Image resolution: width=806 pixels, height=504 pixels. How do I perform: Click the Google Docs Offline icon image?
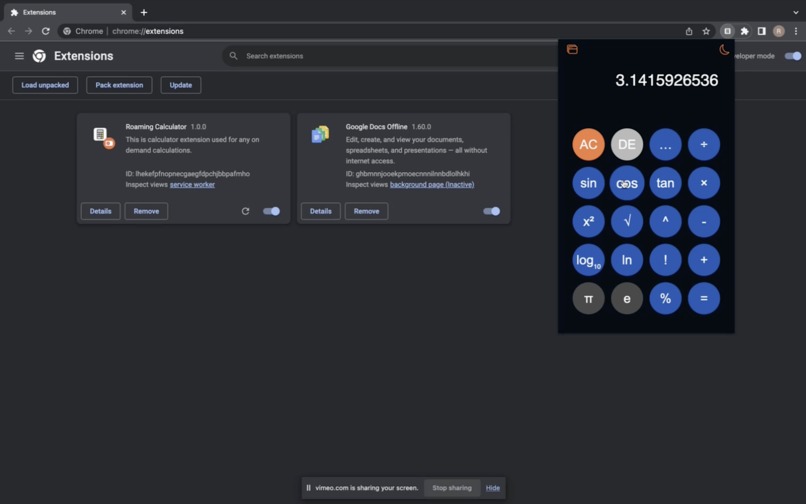point(320,135)
